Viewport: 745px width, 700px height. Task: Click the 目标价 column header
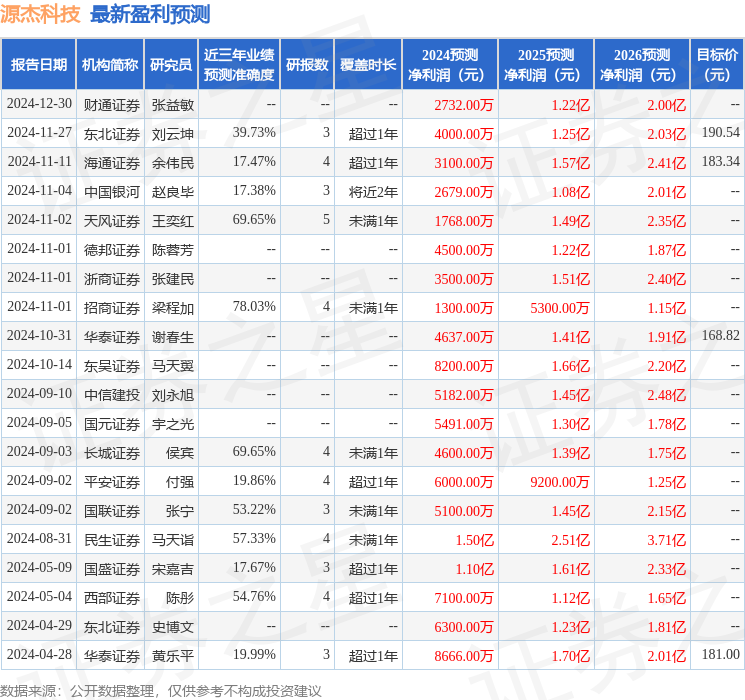[717, 65]
